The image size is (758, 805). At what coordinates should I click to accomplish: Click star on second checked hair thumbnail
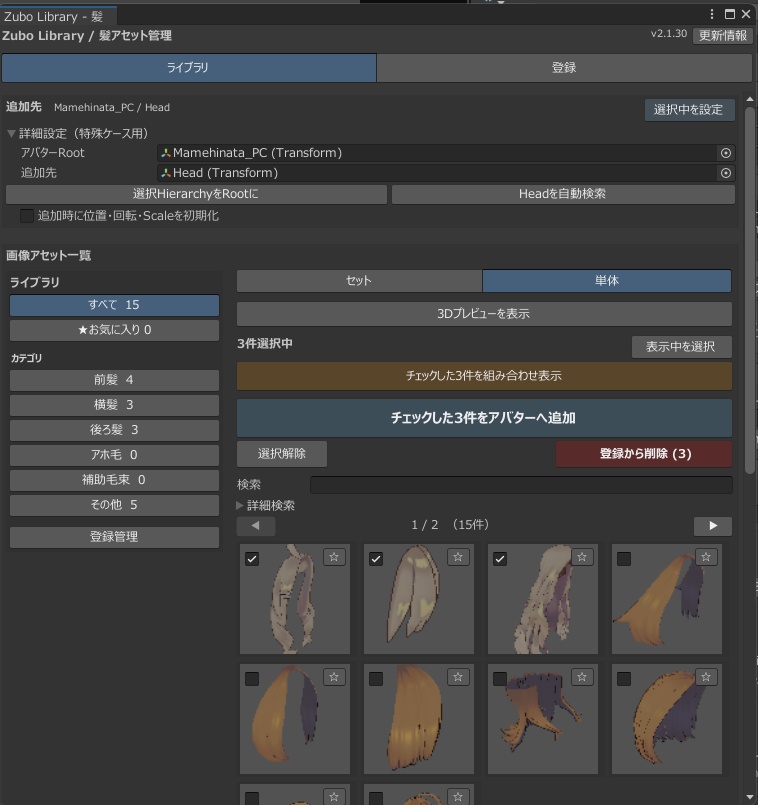(458, 557)
